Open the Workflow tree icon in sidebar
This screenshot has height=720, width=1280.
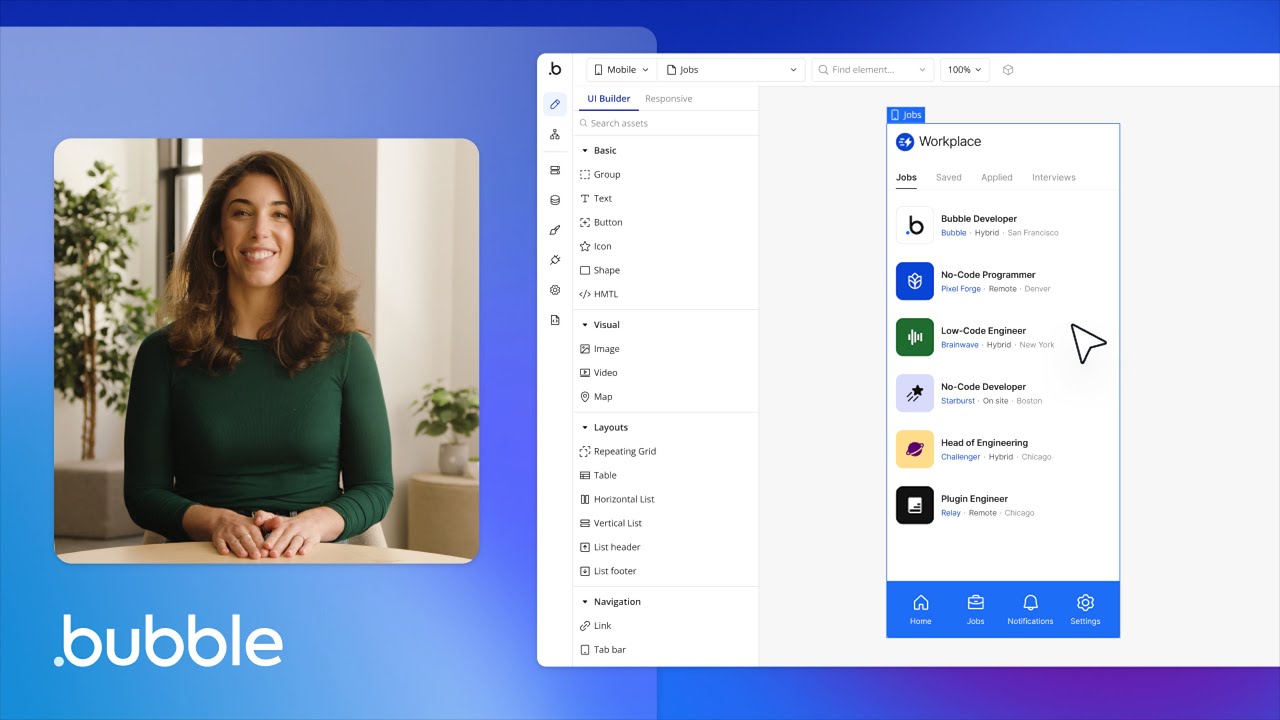coord(555,134)
